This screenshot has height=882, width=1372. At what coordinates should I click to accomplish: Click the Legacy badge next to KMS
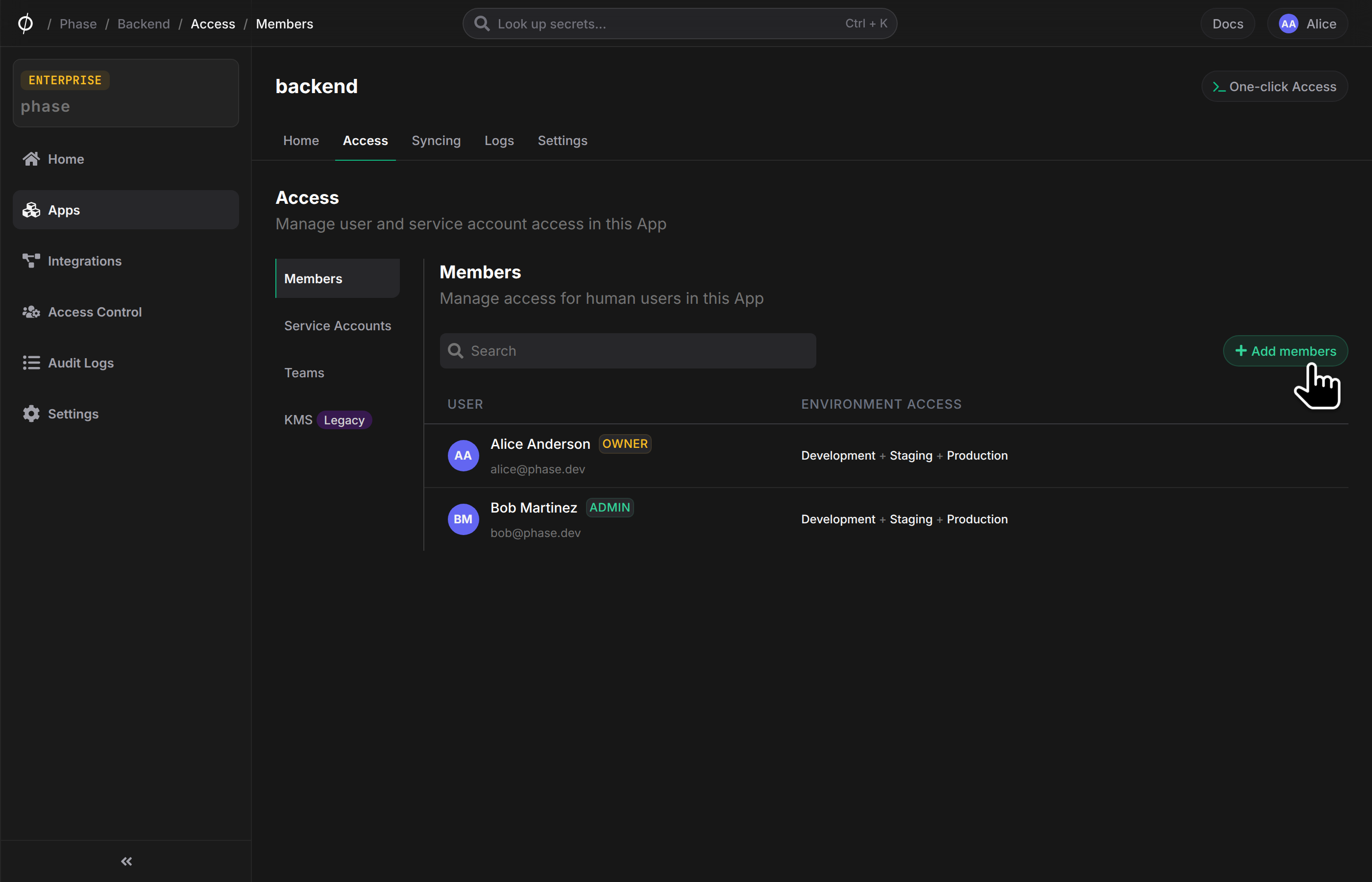pos(343,420)
